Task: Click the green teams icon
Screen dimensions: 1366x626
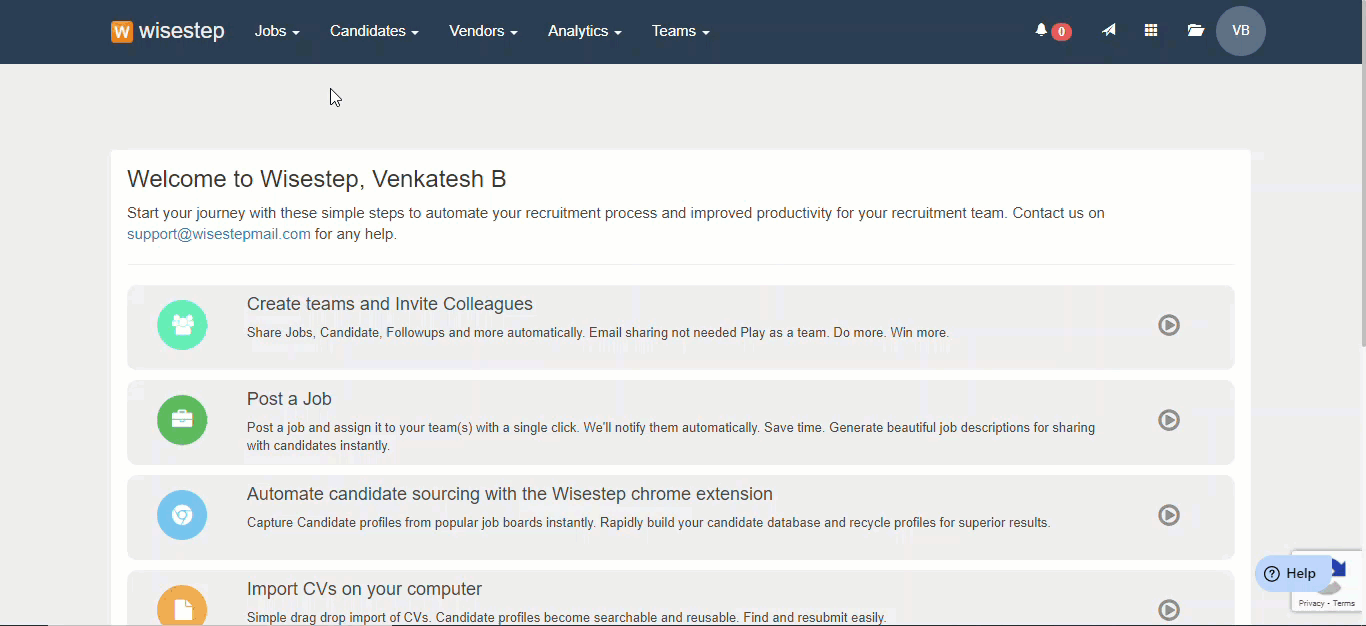Action: (182, 325)
